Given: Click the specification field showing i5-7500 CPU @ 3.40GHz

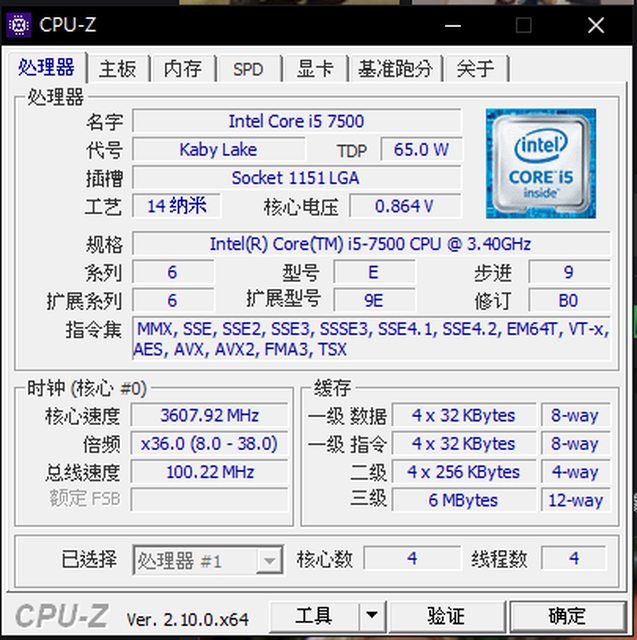Looking at the screenshot, I should click(x=371, y=244).
